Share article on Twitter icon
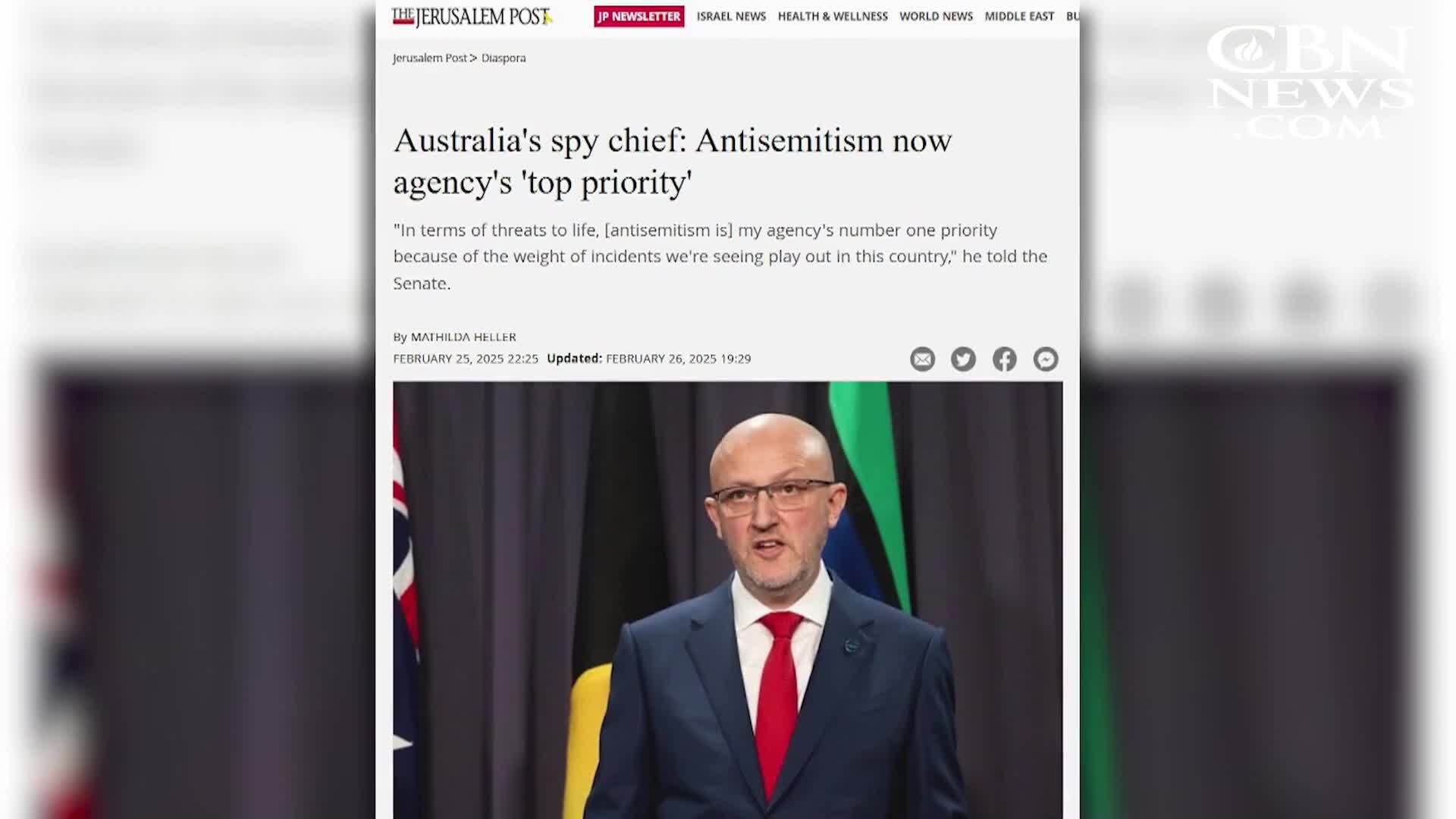 pos(963,359)
